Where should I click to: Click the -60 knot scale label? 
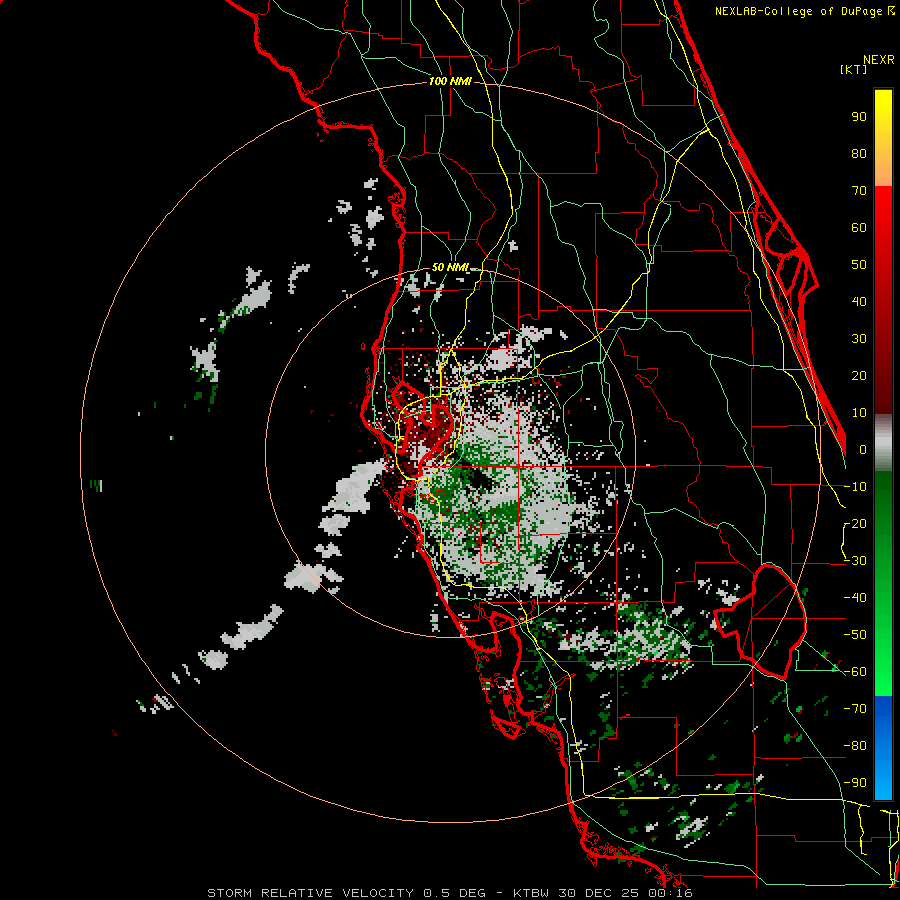tap(855, 672)
